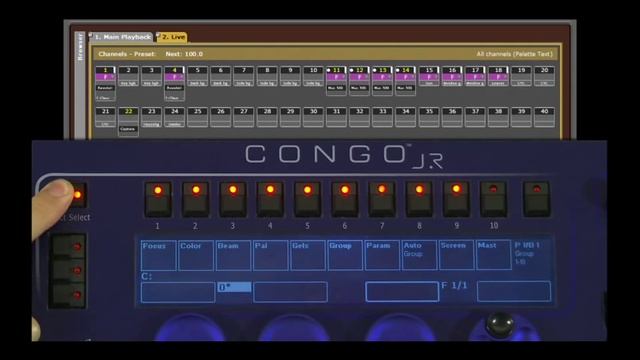Tap direct select hardware key 7

(382, 199)
